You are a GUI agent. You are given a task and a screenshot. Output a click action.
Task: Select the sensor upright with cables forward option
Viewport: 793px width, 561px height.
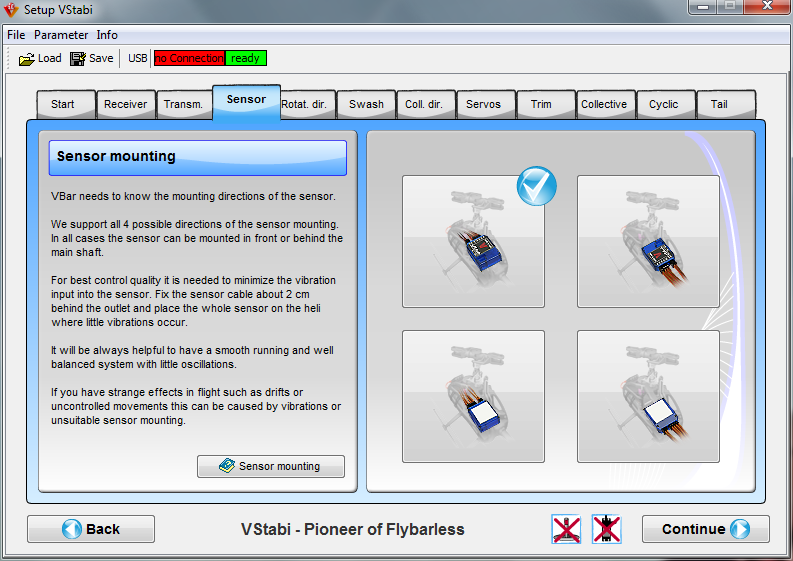click(473, 241)
